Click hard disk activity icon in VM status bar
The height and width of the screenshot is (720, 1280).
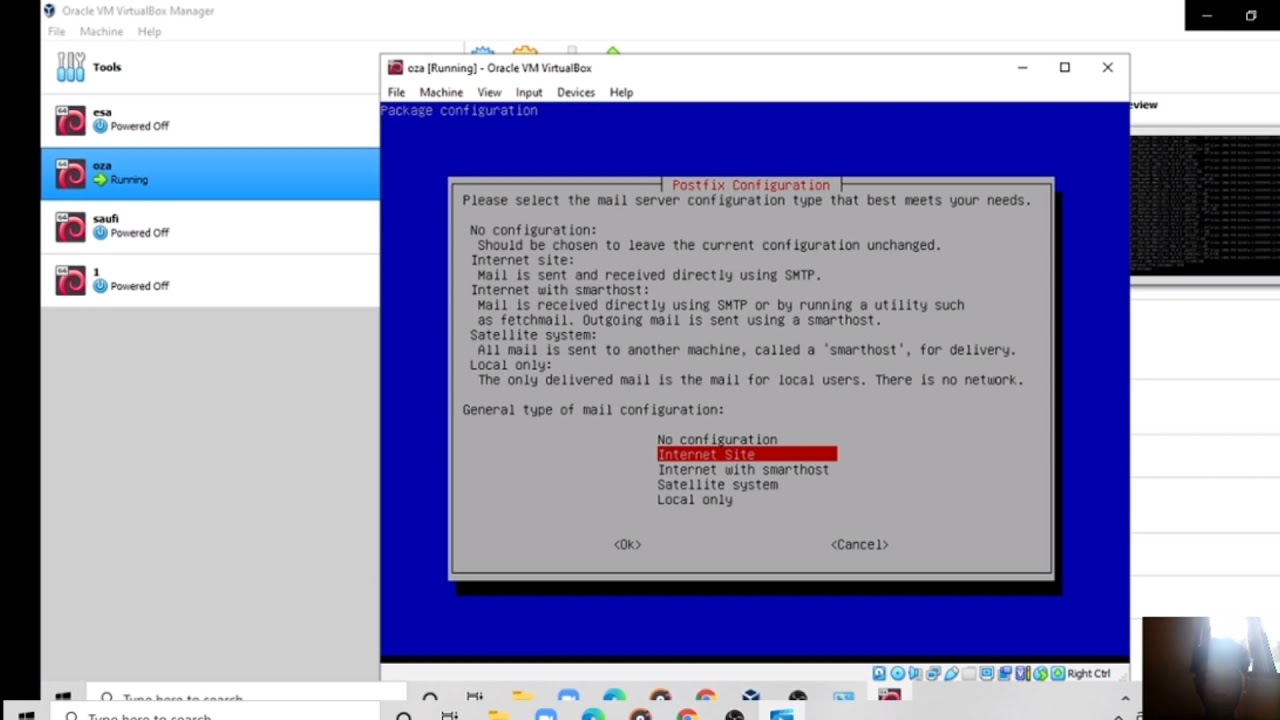[x=879, y=673]
